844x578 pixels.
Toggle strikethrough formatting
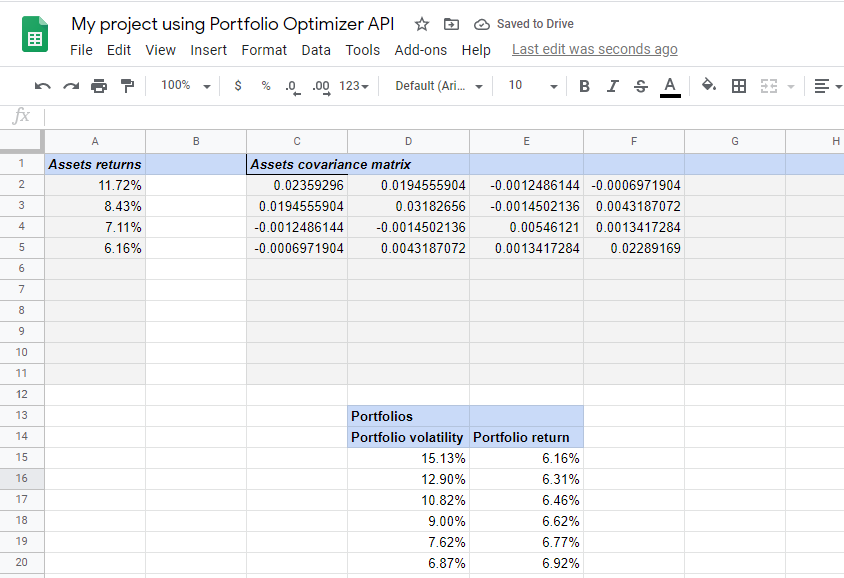pos(641,86)
